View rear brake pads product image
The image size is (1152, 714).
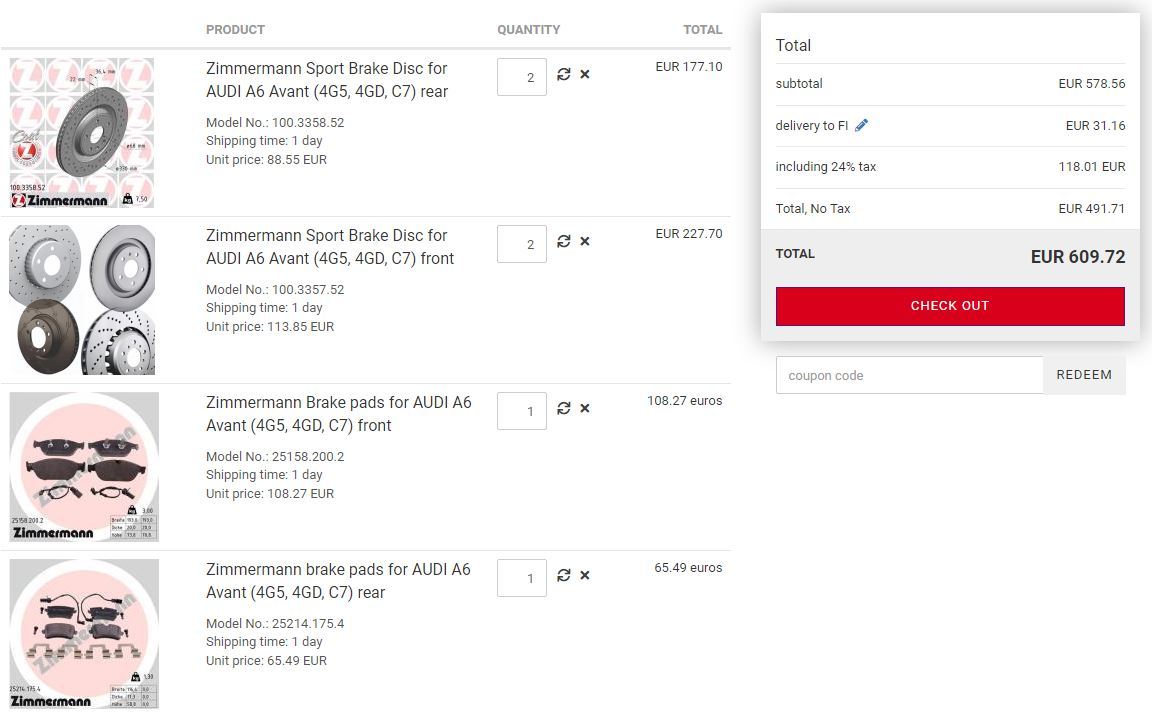pos(83,634)
